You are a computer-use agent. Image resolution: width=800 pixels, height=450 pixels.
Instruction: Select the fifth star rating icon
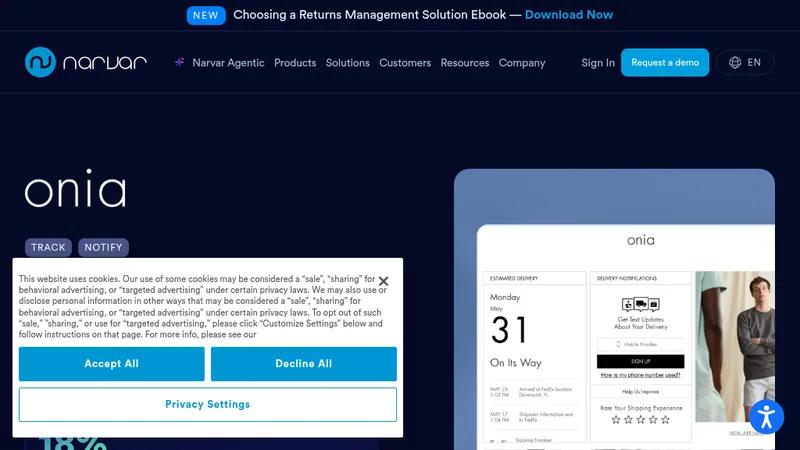(x=665, y=420)
